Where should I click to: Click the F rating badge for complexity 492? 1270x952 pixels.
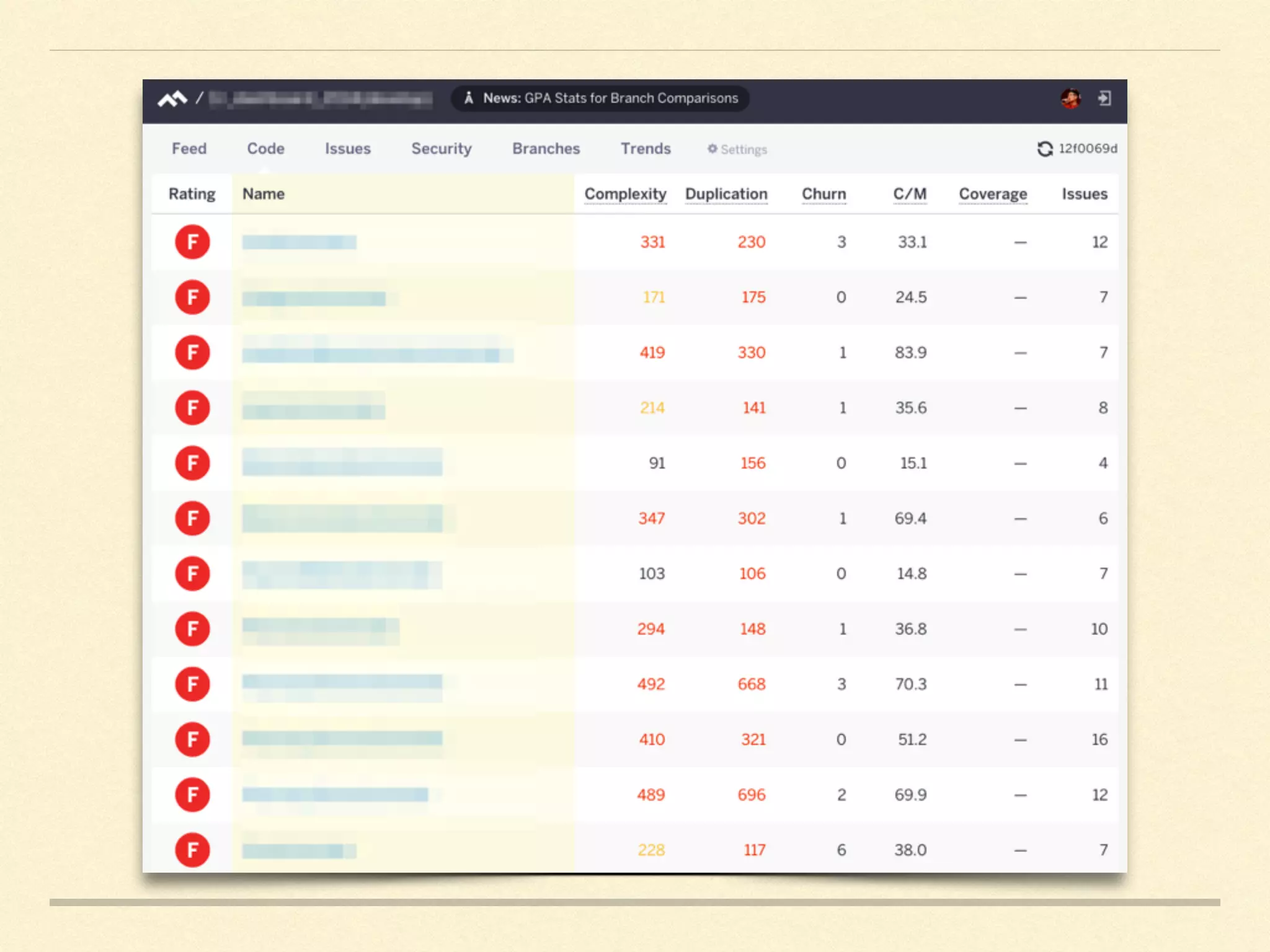point(192,684)
